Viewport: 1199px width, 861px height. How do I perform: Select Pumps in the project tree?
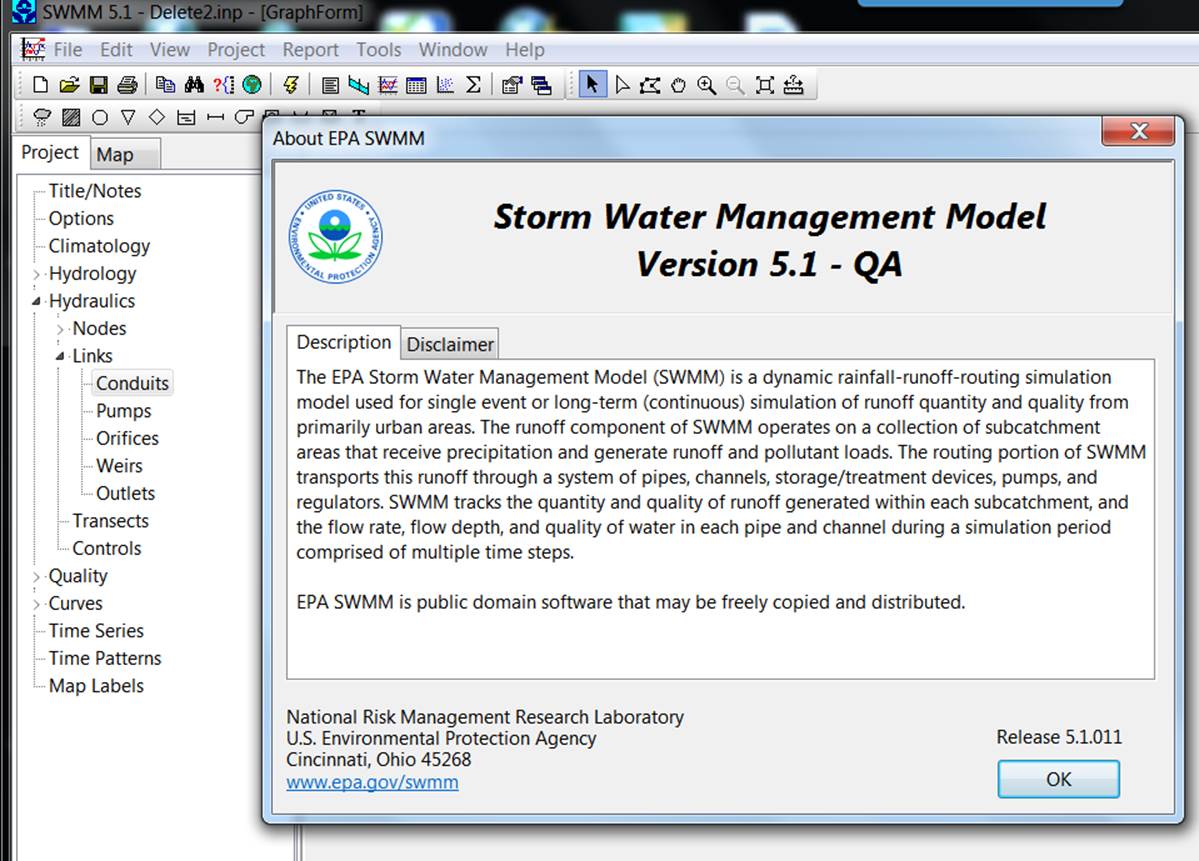[x=123, y=410]
